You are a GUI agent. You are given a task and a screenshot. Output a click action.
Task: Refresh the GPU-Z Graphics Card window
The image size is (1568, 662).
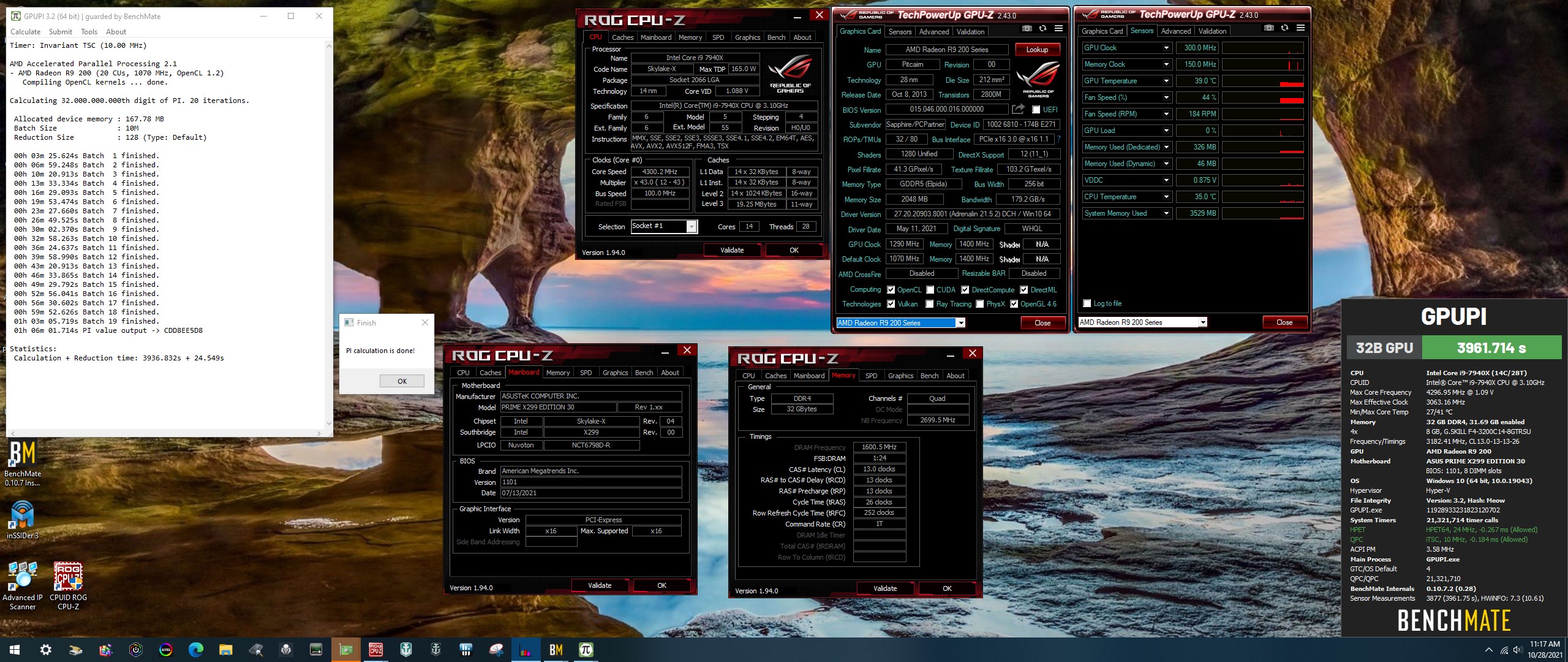pos(1042,28)
